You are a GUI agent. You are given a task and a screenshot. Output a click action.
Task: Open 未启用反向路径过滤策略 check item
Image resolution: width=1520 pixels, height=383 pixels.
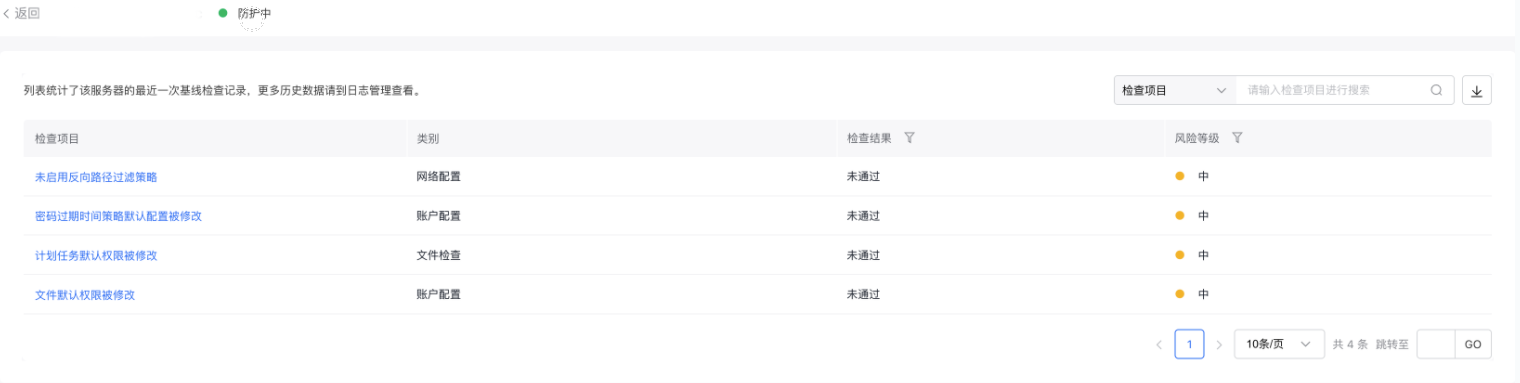[x=96, y=177]
